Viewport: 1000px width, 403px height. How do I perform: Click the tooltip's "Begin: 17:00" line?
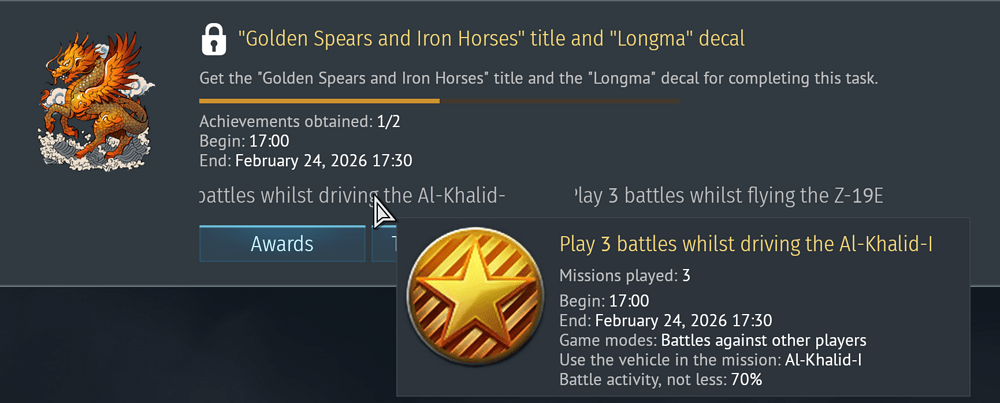coord(604,301)
